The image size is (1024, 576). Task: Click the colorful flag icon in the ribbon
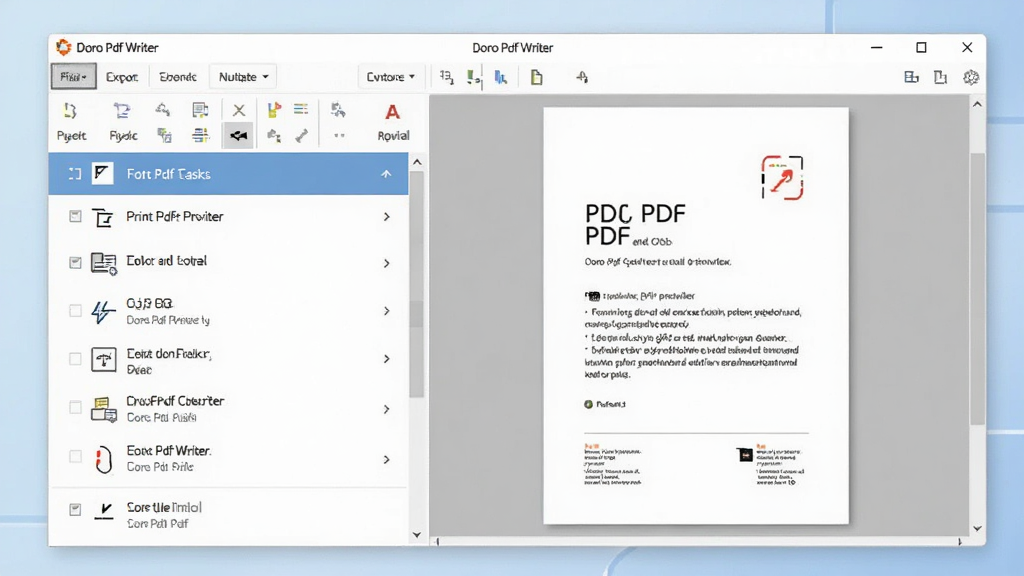click(x=274, y=110)
